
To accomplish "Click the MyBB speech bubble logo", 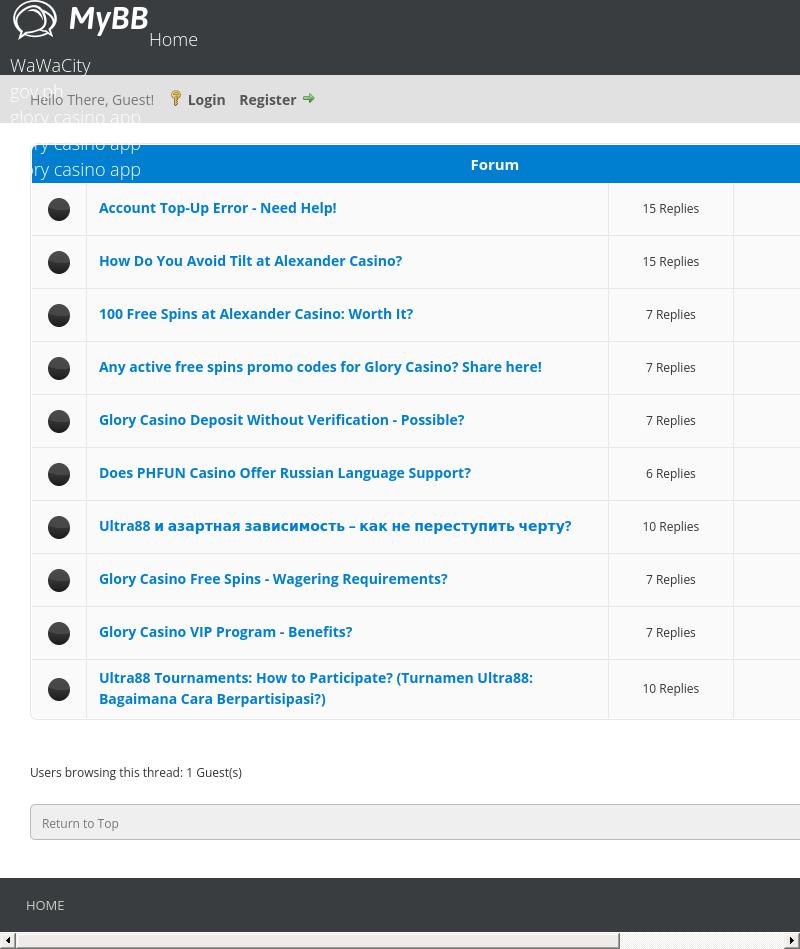I will click(x=36, y=20).
